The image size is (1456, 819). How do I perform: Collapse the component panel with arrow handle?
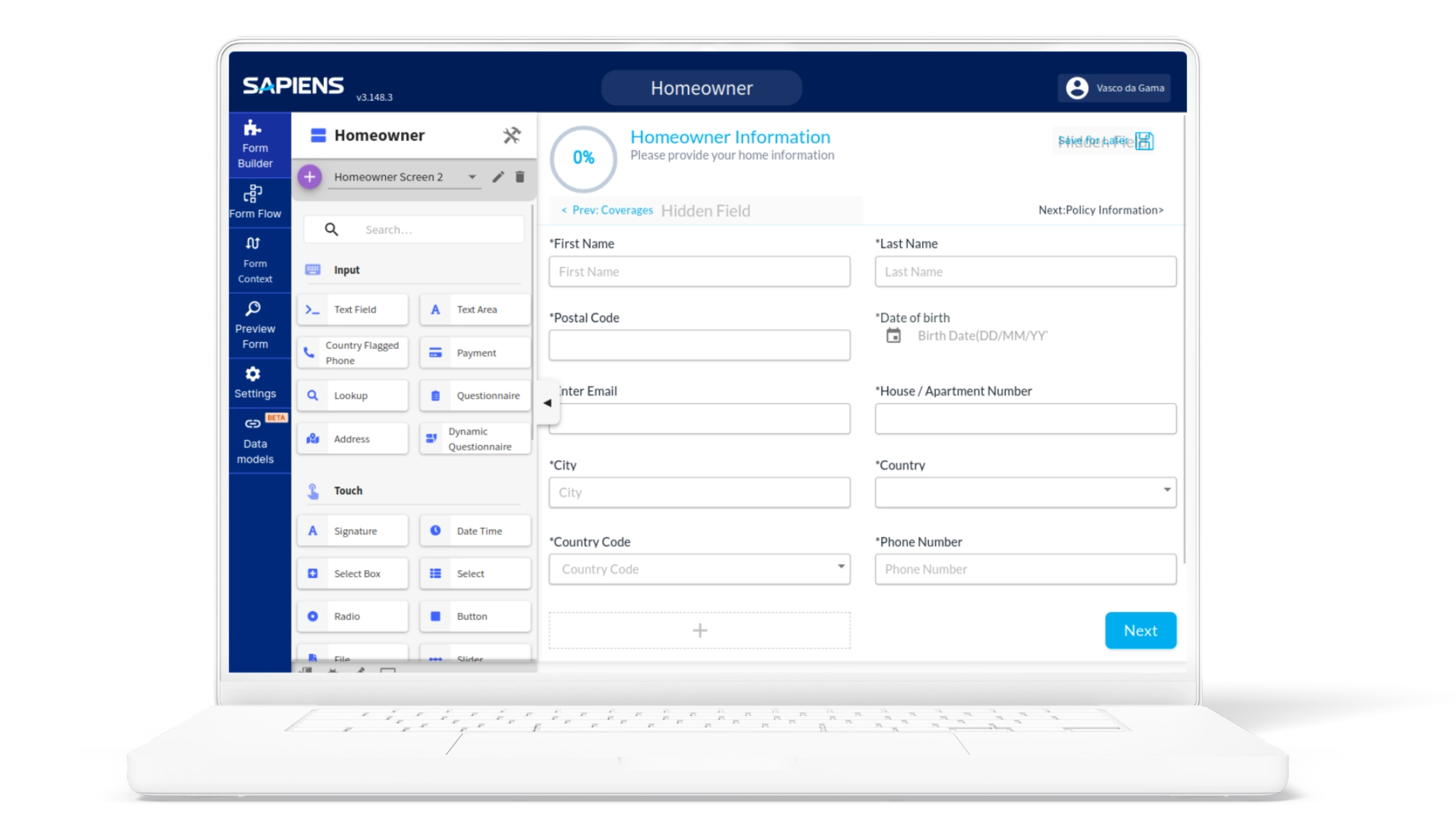click(547, 403)
